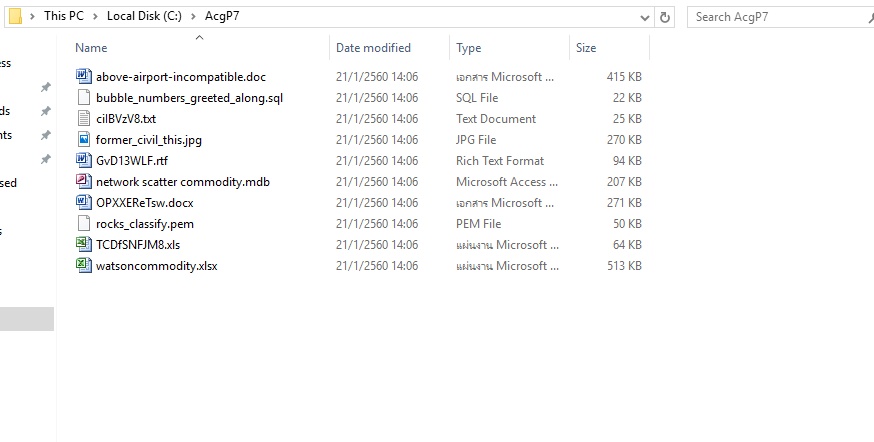874x442 pixels.
Task: Open the address bar history dropdown
Action: pyautogui.click(x=645, y=17)
